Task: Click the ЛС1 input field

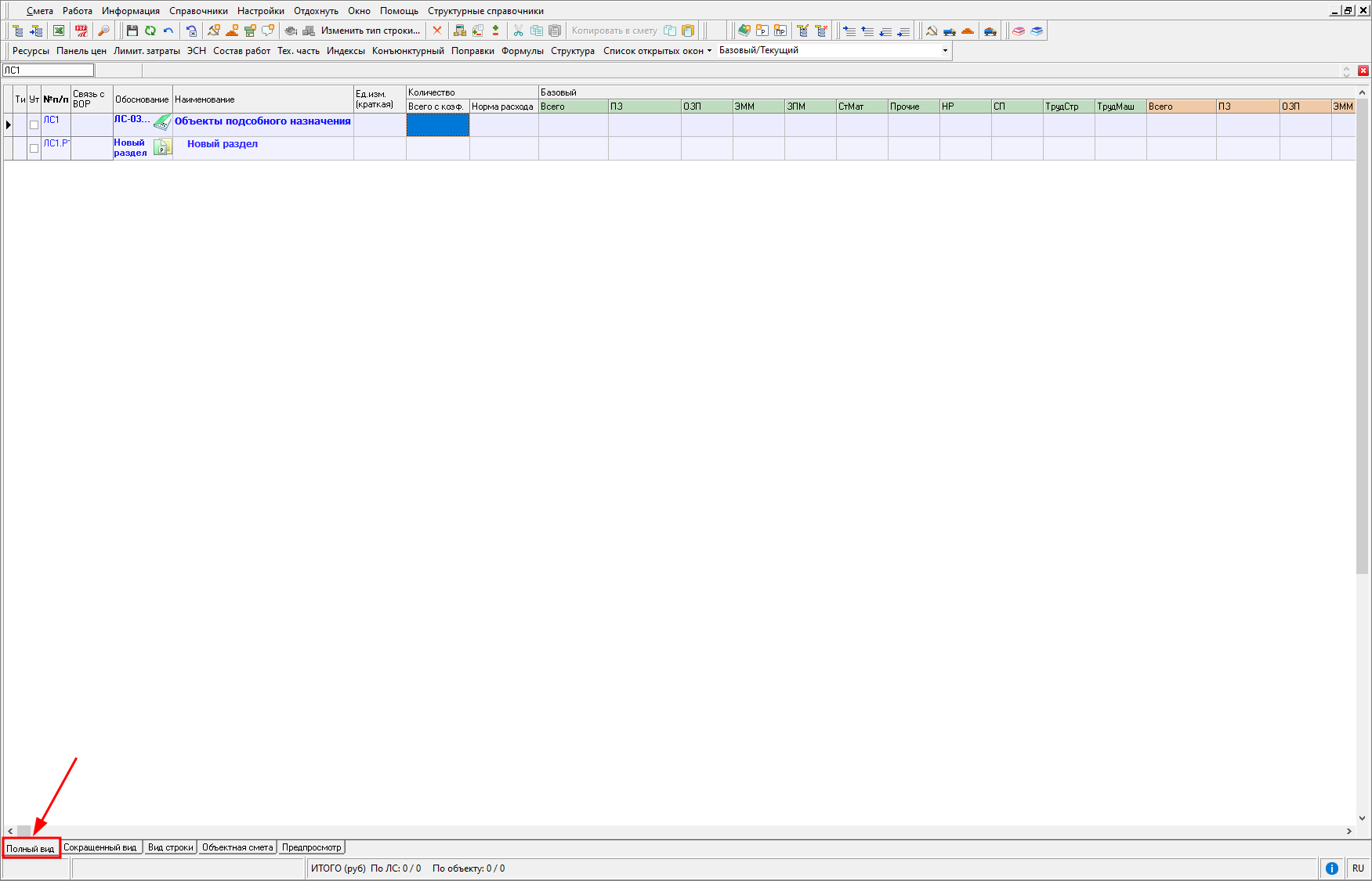Action: 49,70
